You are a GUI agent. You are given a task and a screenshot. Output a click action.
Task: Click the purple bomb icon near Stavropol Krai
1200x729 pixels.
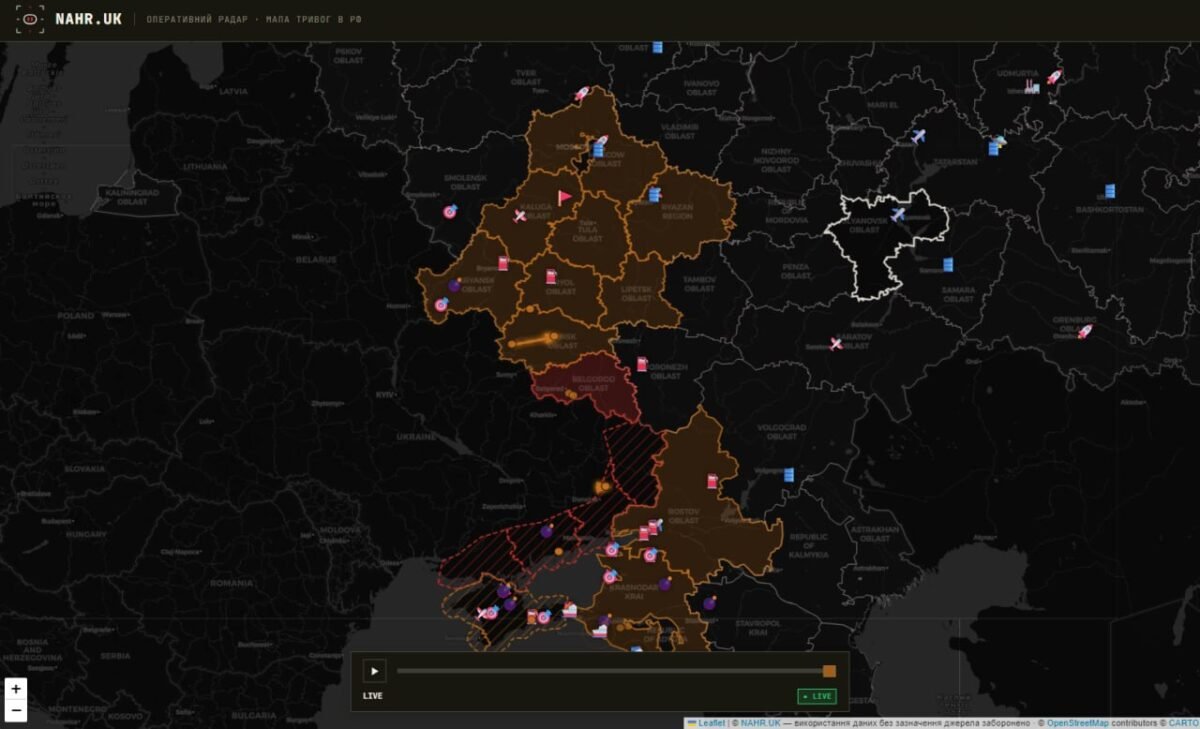click(x=709, y=603)
